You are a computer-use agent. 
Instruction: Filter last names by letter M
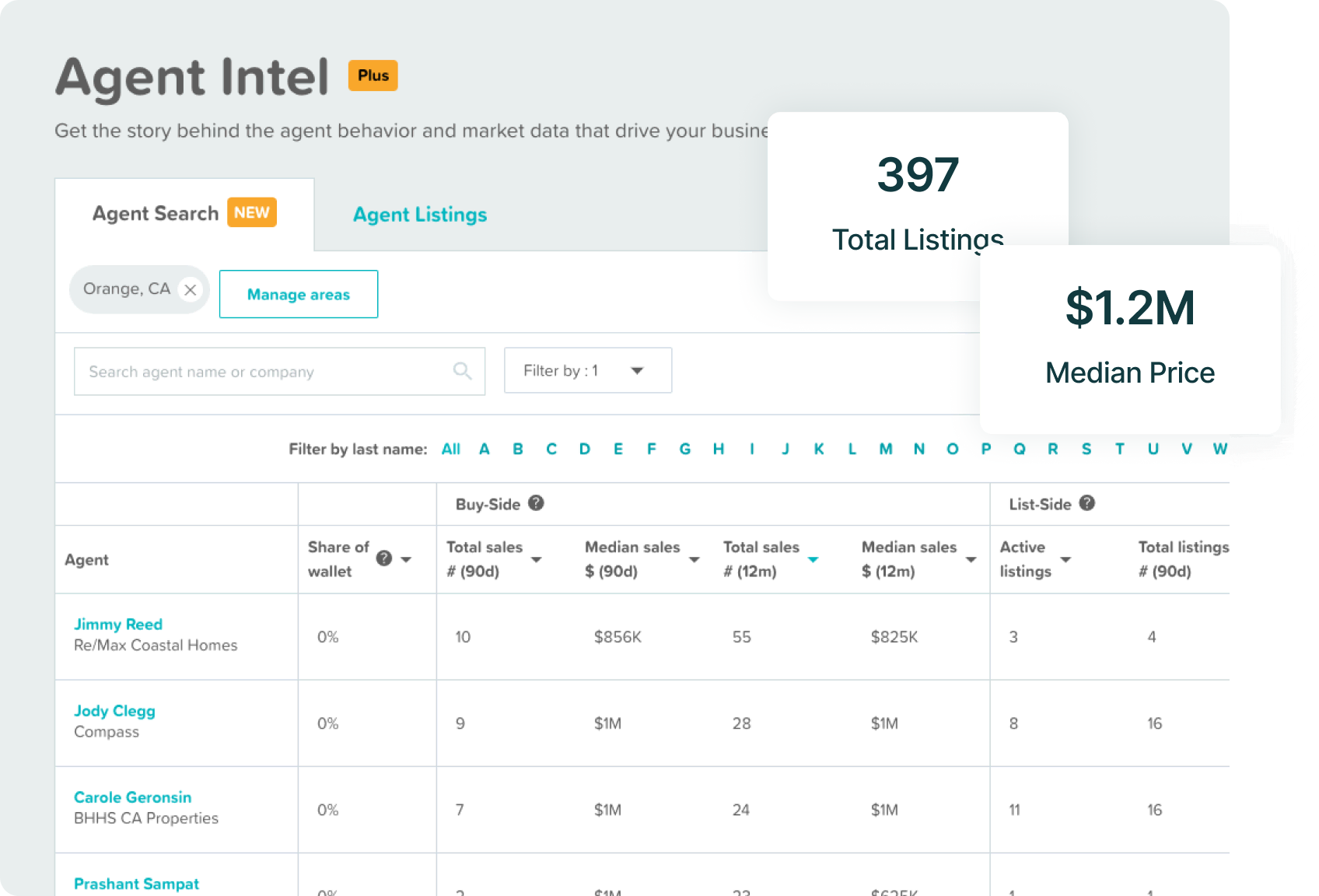(x=886, y=449)
